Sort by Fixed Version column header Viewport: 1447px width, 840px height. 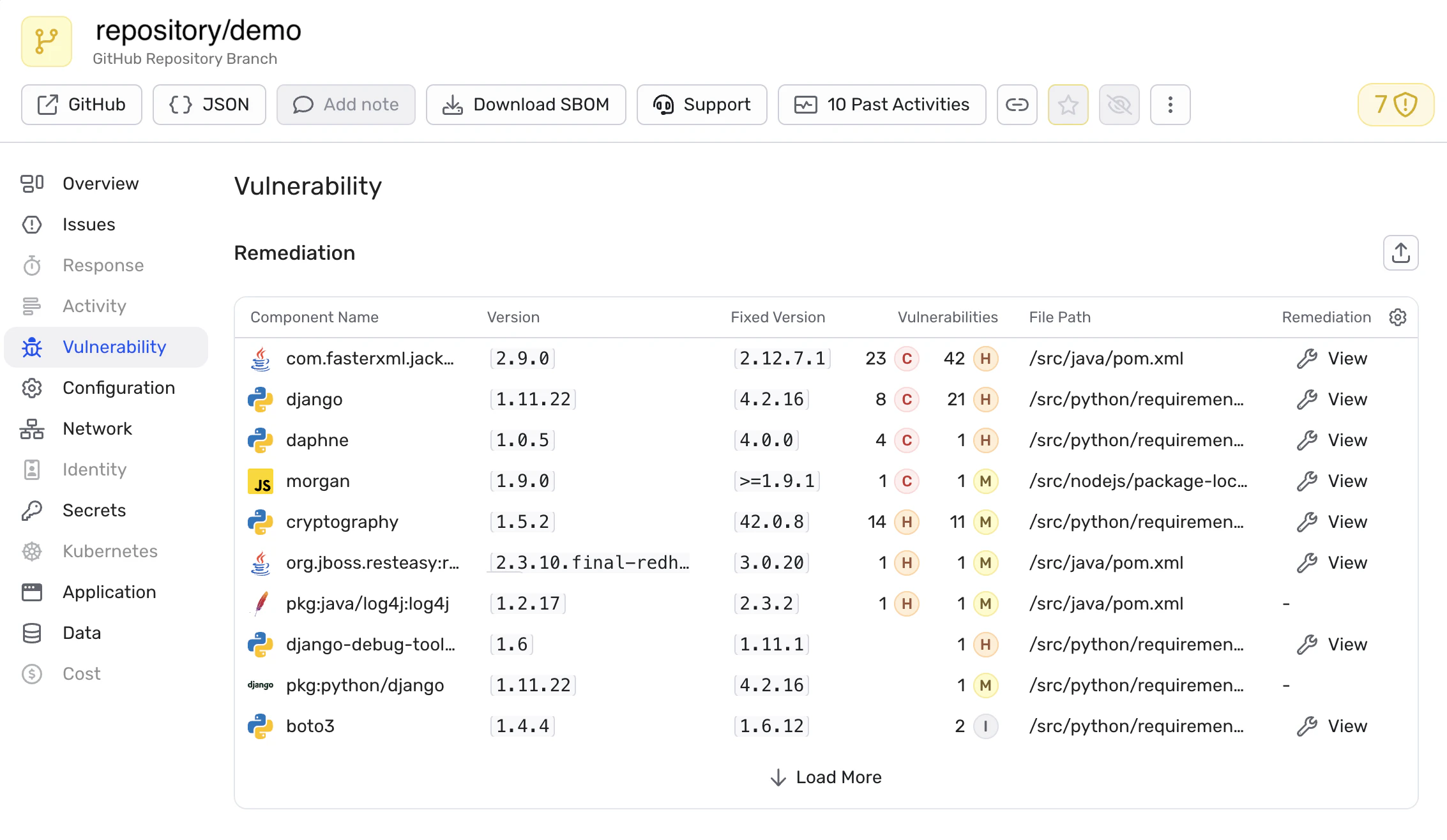[x=778, y=317]
